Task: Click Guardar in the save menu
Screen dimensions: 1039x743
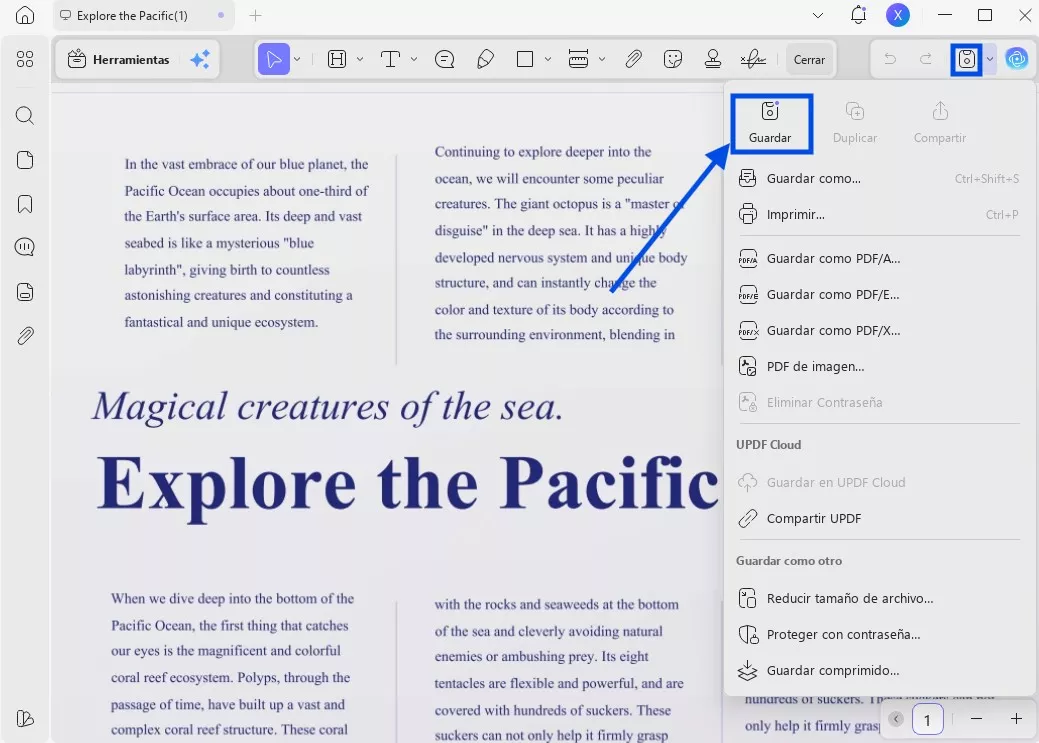Action: click(770, 124)
